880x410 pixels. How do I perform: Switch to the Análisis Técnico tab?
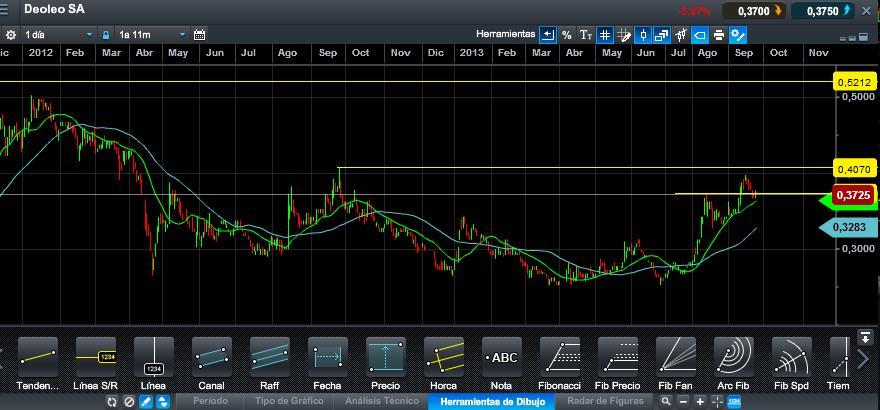click(x=381, y=401)
